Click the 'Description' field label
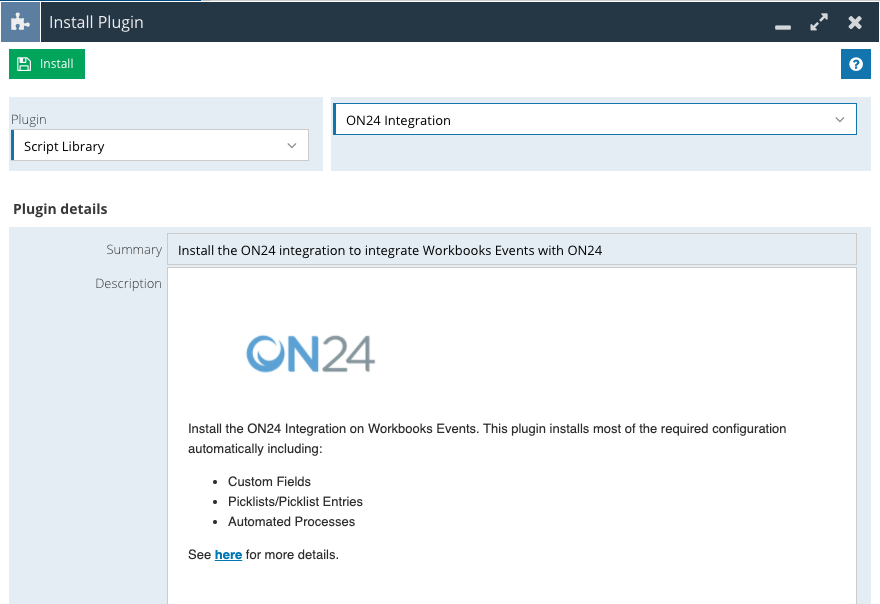The width and height of the screenshot is (880, 604). tap(128, 283)
